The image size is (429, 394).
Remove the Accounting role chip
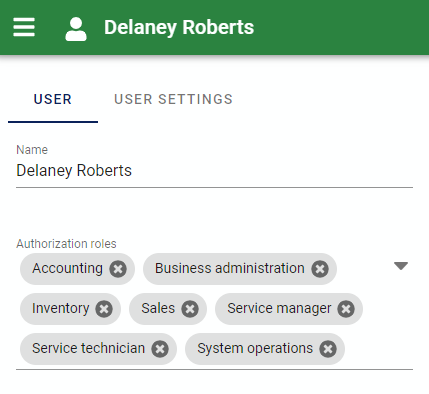pos(118,269)
